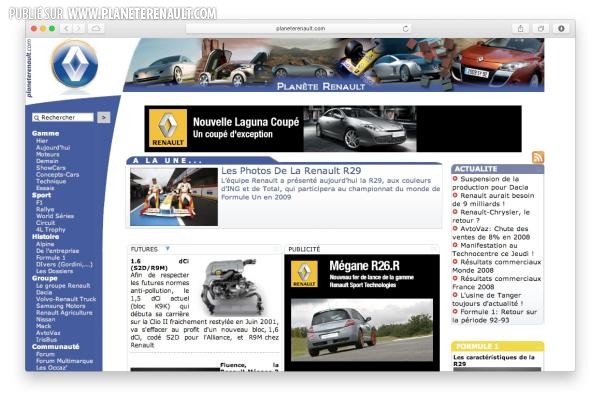The width and height of the screenshot is (600, 400).
Task: Open the F1 link under Sport
Action: point(39,202)
